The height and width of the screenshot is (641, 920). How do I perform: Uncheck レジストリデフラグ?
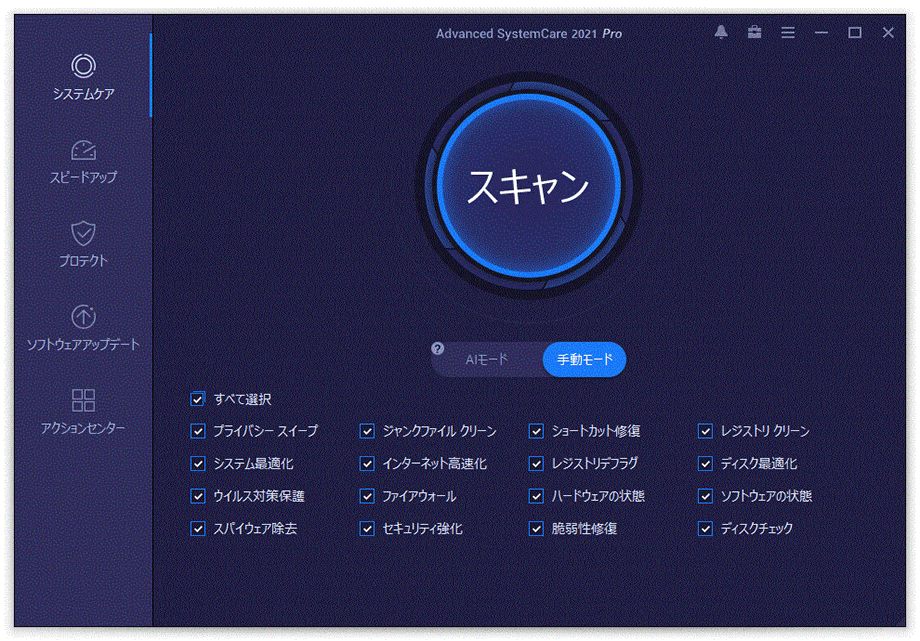pyautogui.click(x=536, y=464)
